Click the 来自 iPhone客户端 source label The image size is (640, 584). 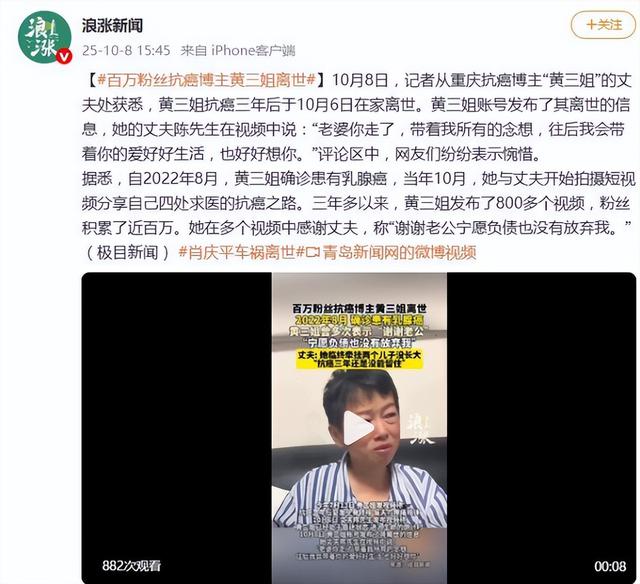click(238, 50)
